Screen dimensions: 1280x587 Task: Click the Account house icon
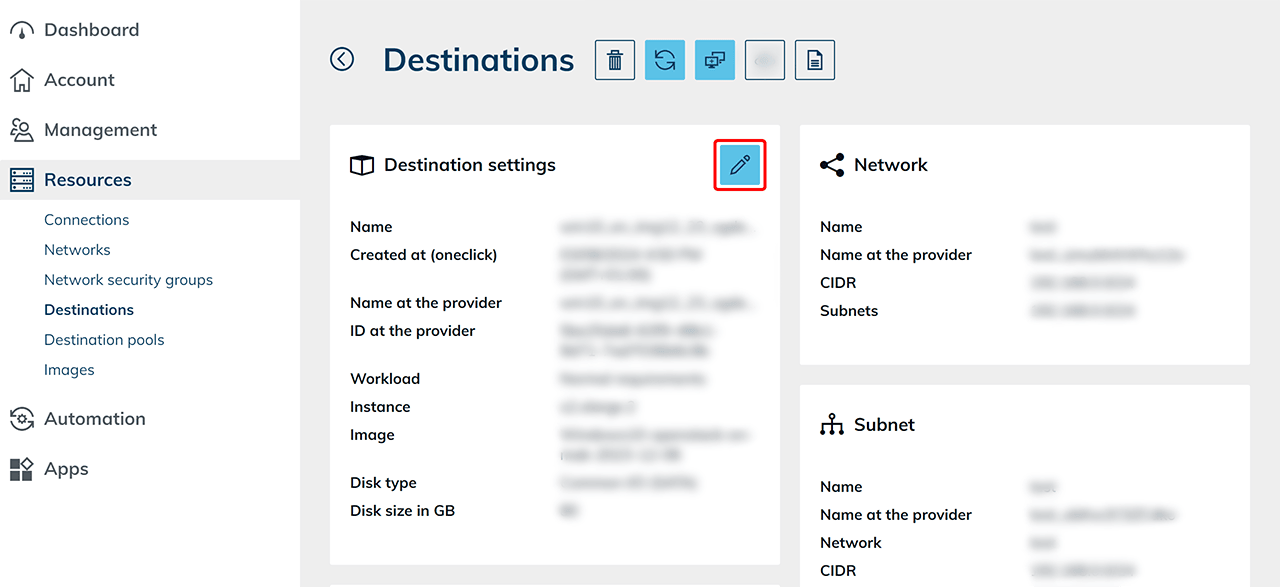tap(21, 80)
